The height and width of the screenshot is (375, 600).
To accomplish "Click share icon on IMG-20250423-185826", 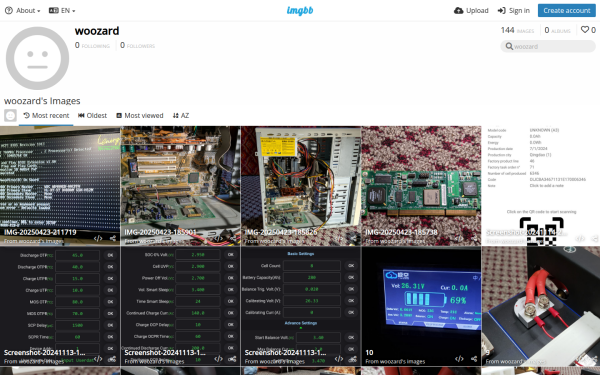I will coord(354,238).
